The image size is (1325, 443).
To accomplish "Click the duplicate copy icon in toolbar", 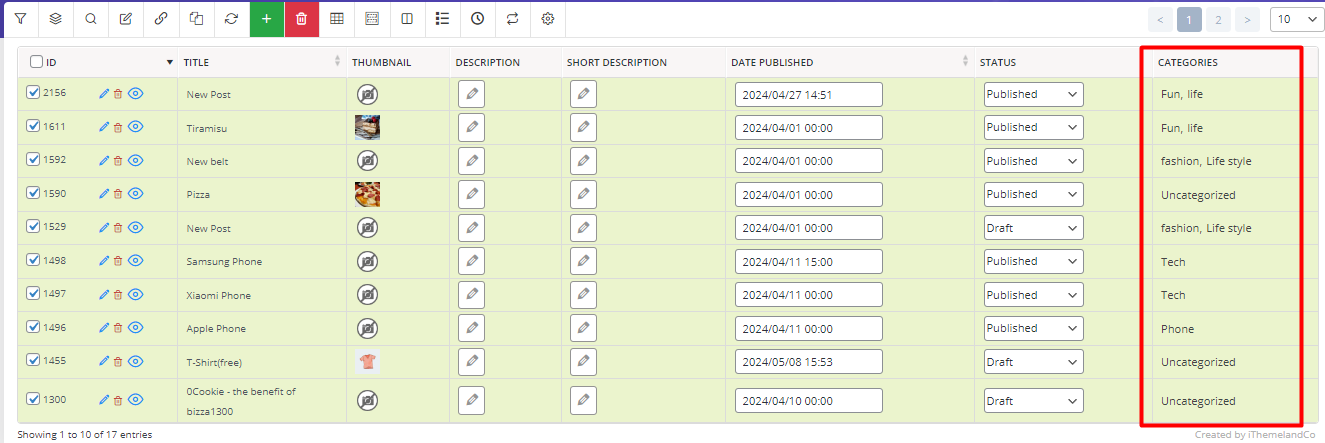I will point(196,19).
